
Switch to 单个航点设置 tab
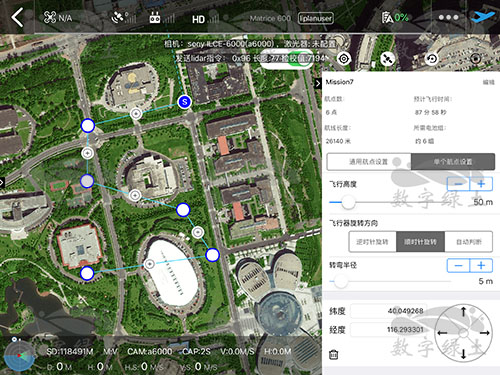coord(453,162)
